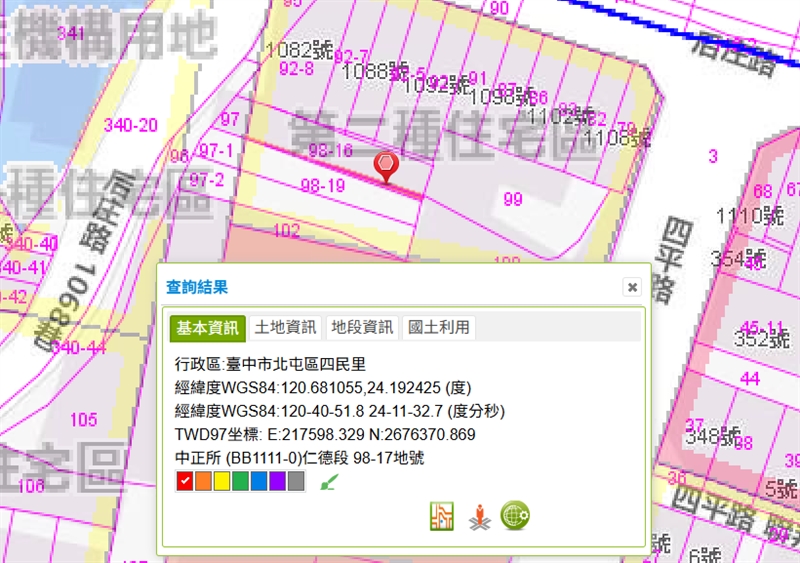Screen dimensions: 800x563
Task: Click parcel 98-19 on the map
Action: [x=322, y=186]
